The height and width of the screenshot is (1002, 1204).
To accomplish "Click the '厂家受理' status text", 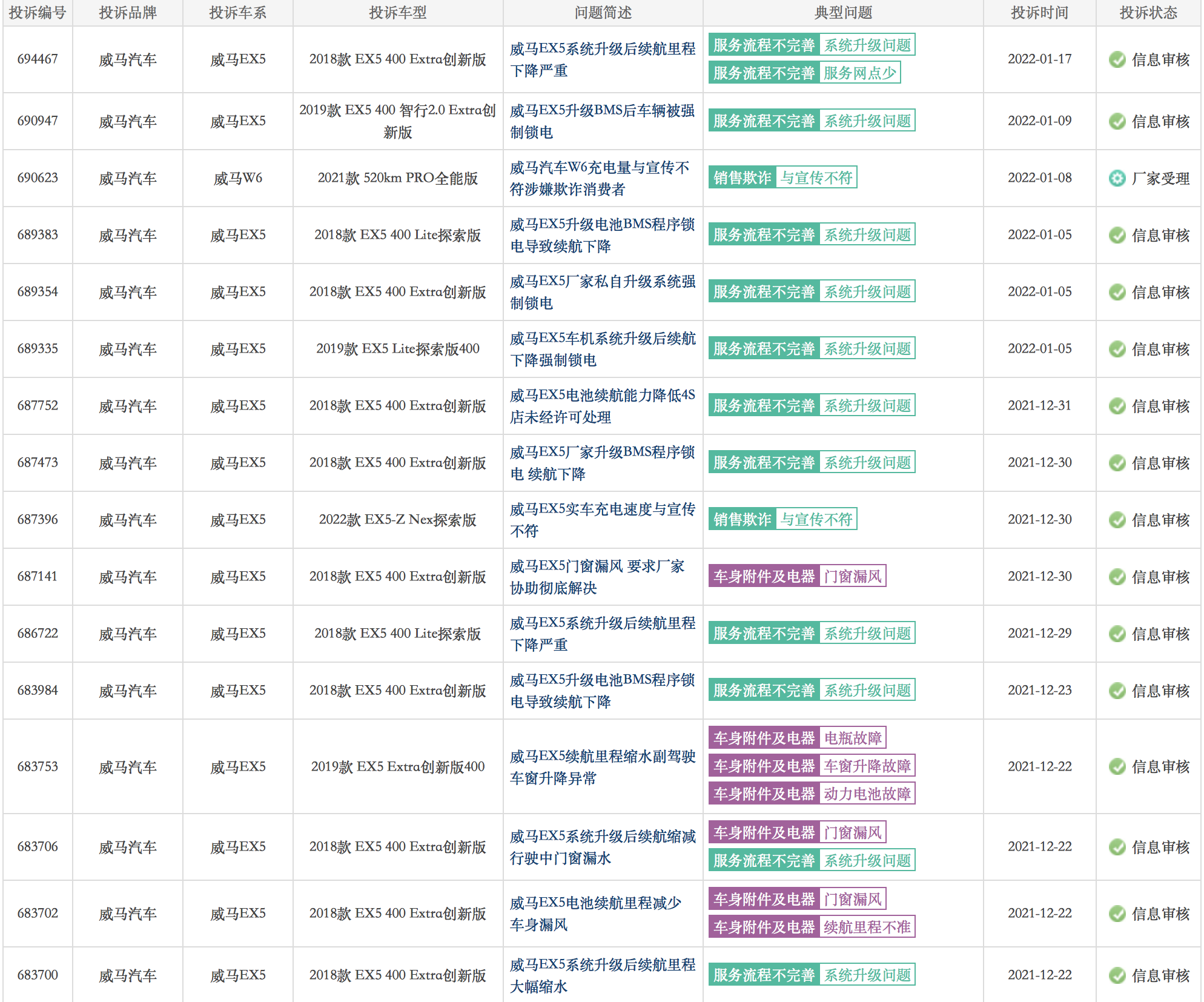I will point(1161,178).
